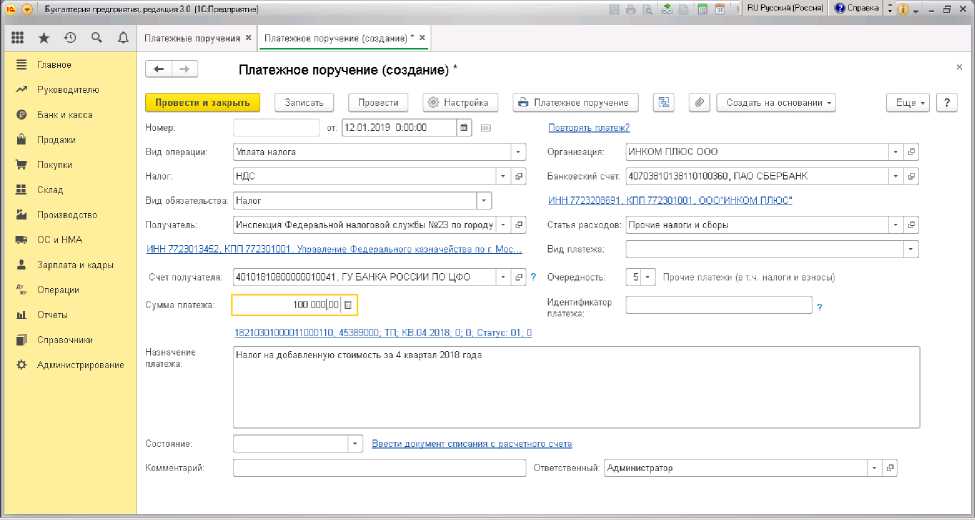Open the calculator in Сумма платежа field
Image resolution: width=975 pixels, height=520 pixels.
(x=348, y=305)
